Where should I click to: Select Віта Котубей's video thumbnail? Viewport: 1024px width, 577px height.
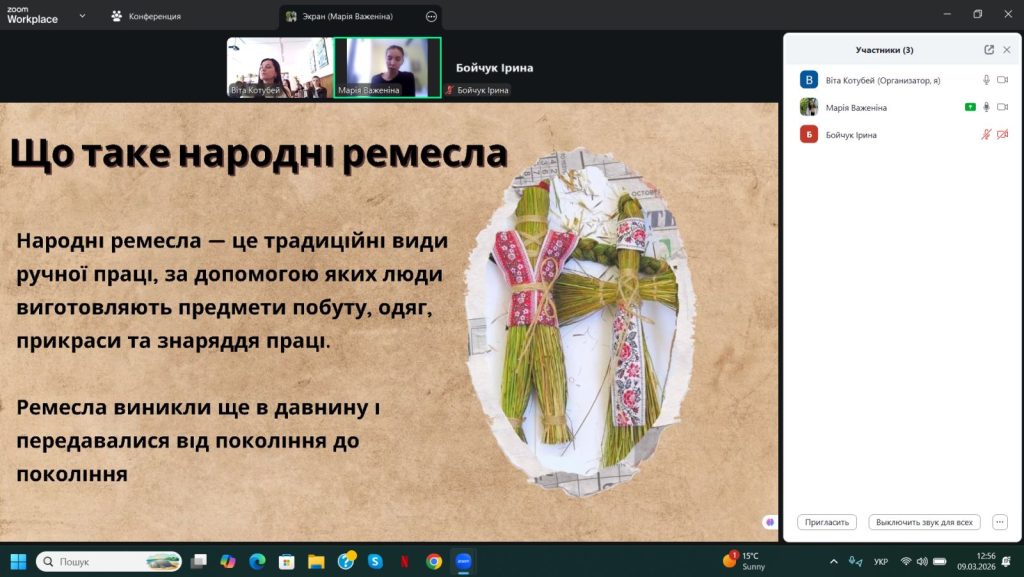point(278,67)
